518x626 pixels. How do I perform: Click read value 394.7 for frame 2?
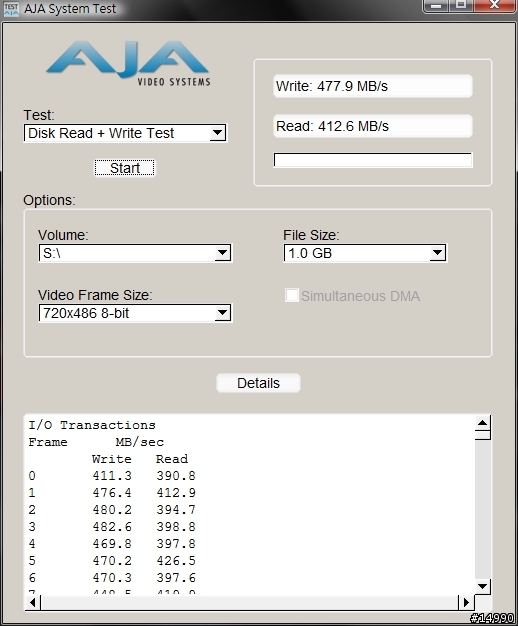pyautogui.click(x=176, y=510)
